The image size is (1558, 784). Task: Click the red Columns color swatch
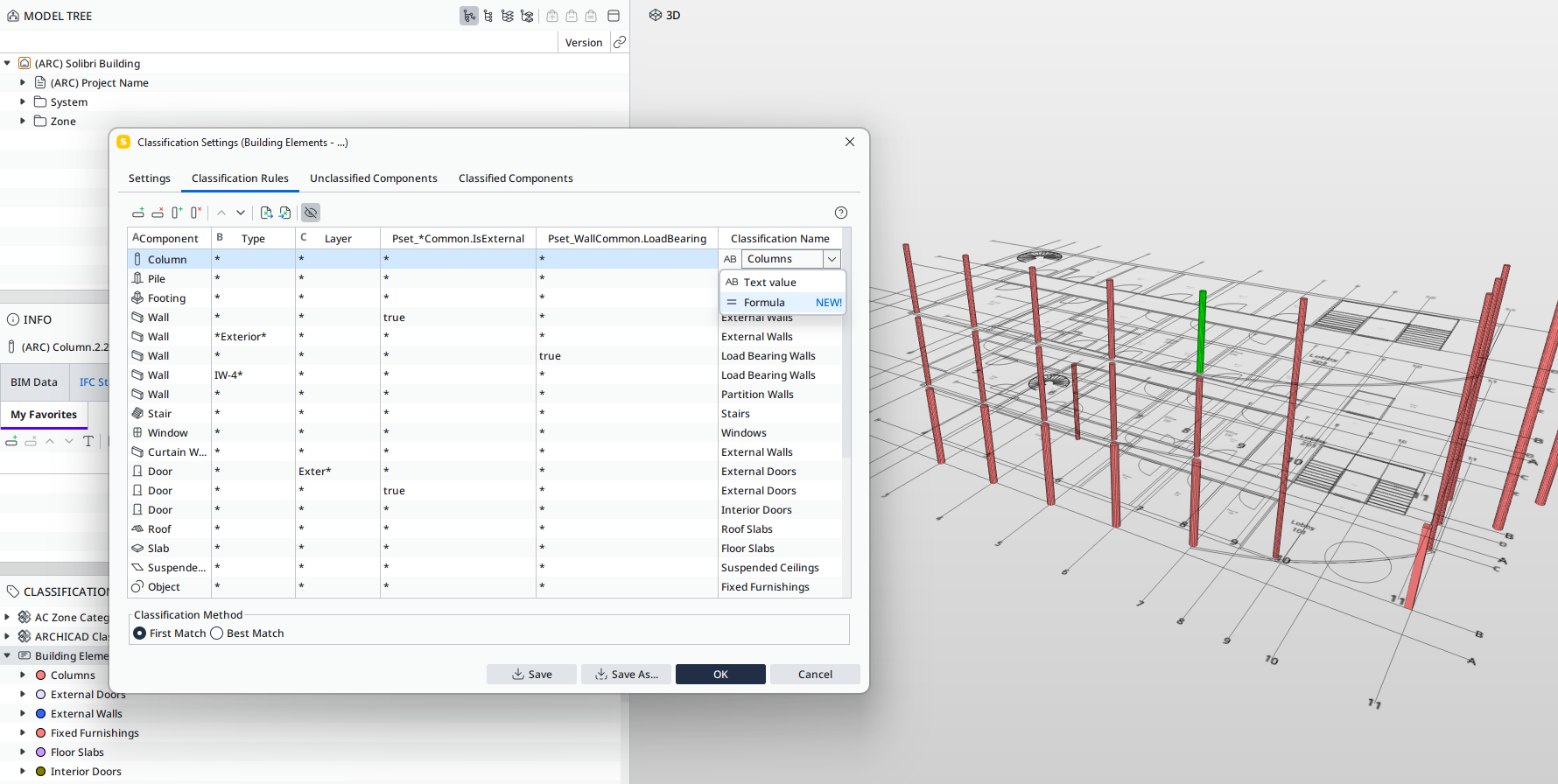[40, 675]
